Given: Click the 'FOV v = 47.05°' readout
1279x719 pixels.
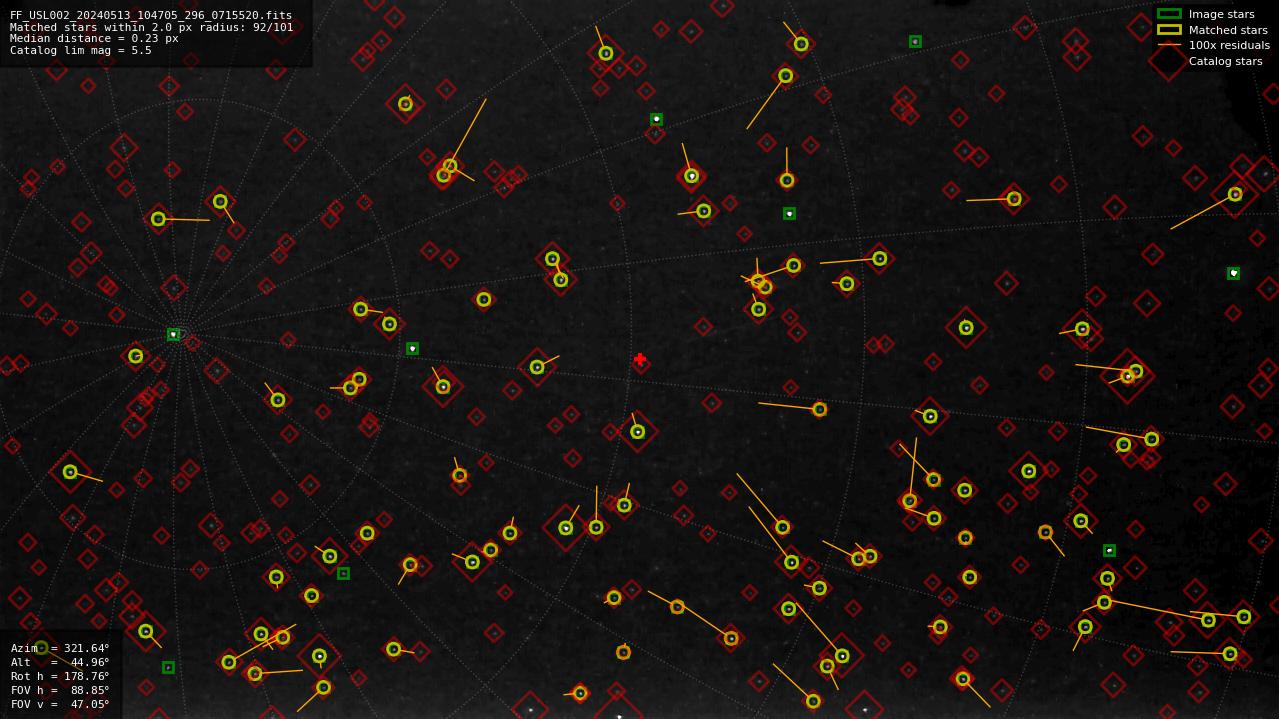Looking at the screenshot, I should [60, 704].
